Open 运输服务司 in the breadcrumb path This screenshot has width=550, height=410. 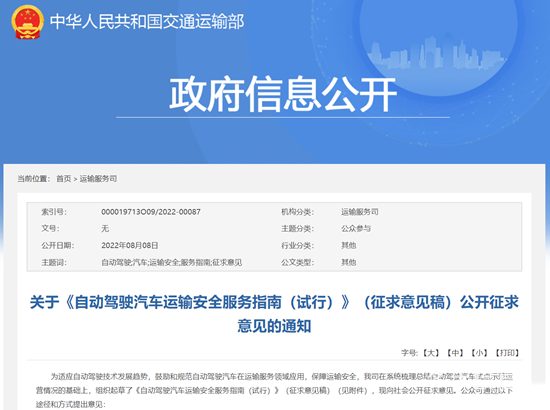click(98, 179)
